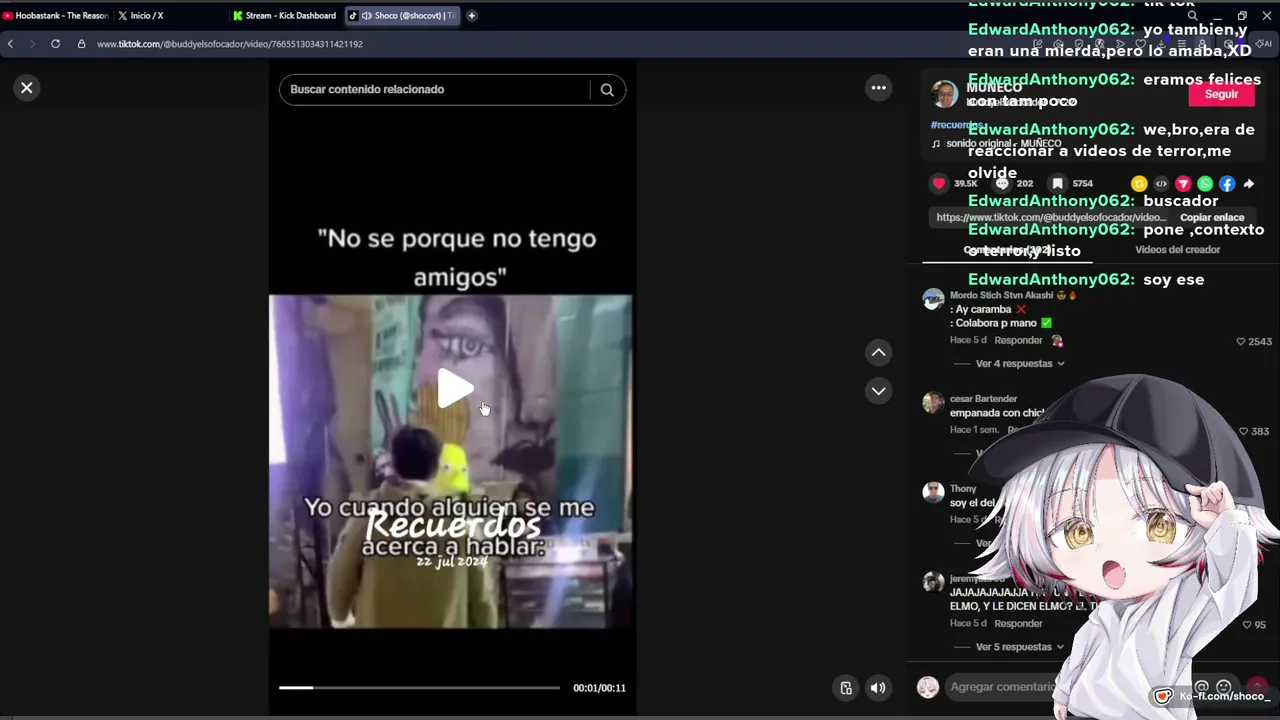
Task: Open a new browser tab
Action: (472, 16)
